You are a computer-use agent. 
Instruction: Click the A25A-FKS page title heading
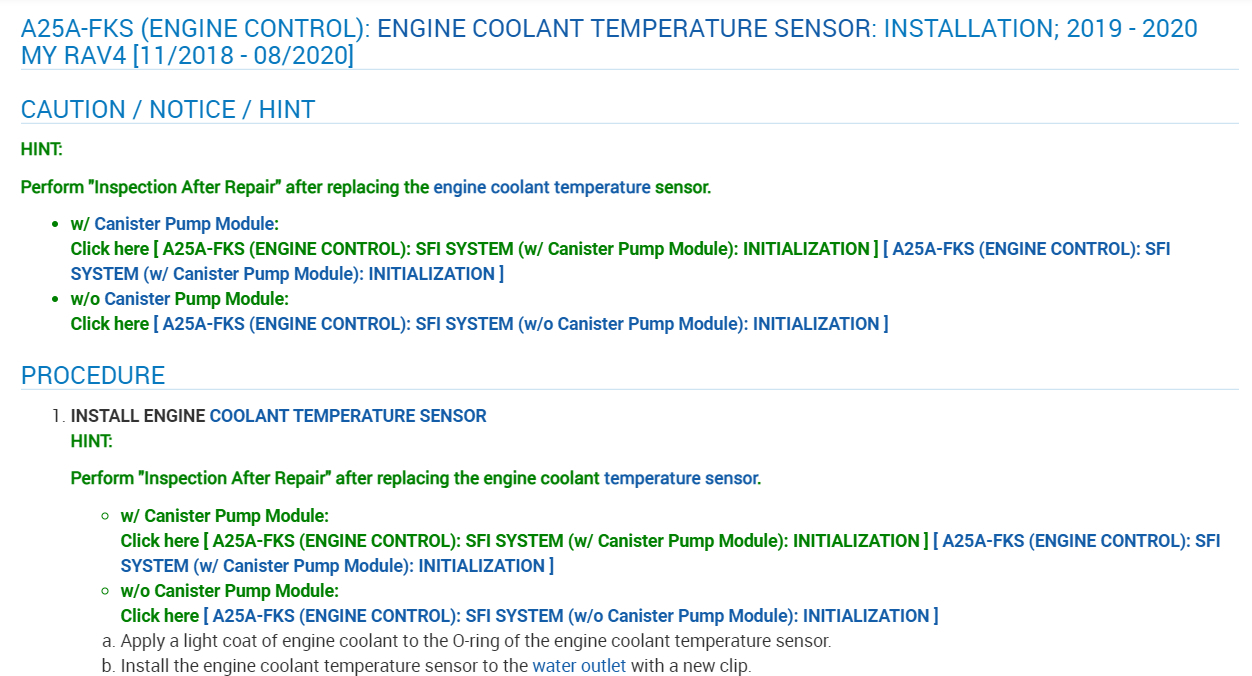[x=609, y=41]
